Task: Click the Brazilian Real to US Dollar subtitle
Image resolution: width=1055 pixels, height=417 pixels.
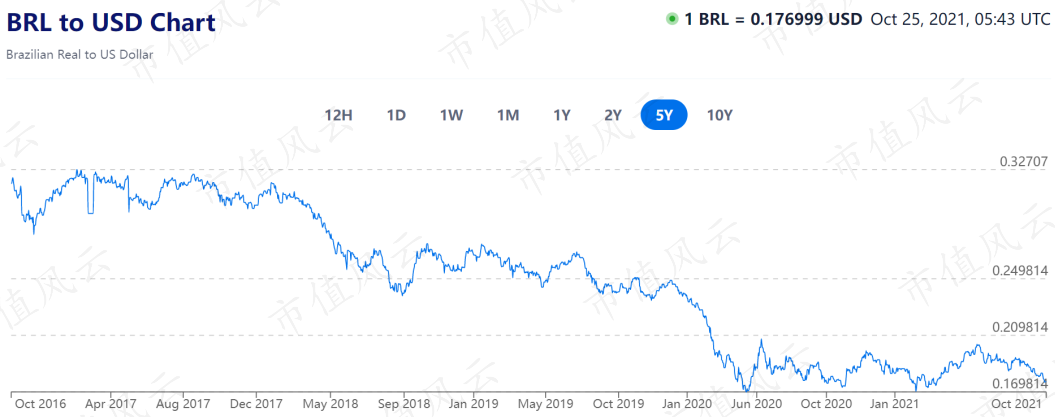Action: pyautogui.click(x=79, y=54)
